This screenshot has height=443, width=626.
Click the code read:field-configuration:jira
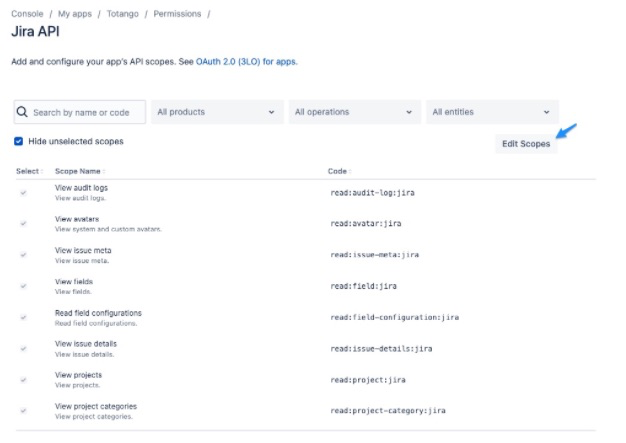pos(394,317)
